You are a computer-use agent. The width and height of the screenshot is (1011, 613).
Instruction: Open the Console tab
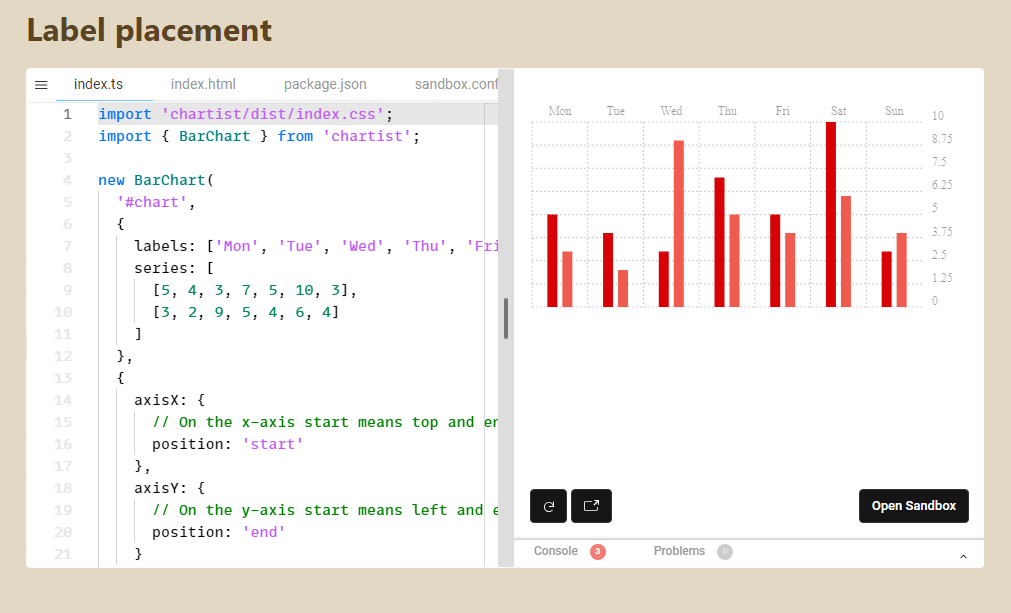(555, 552)
